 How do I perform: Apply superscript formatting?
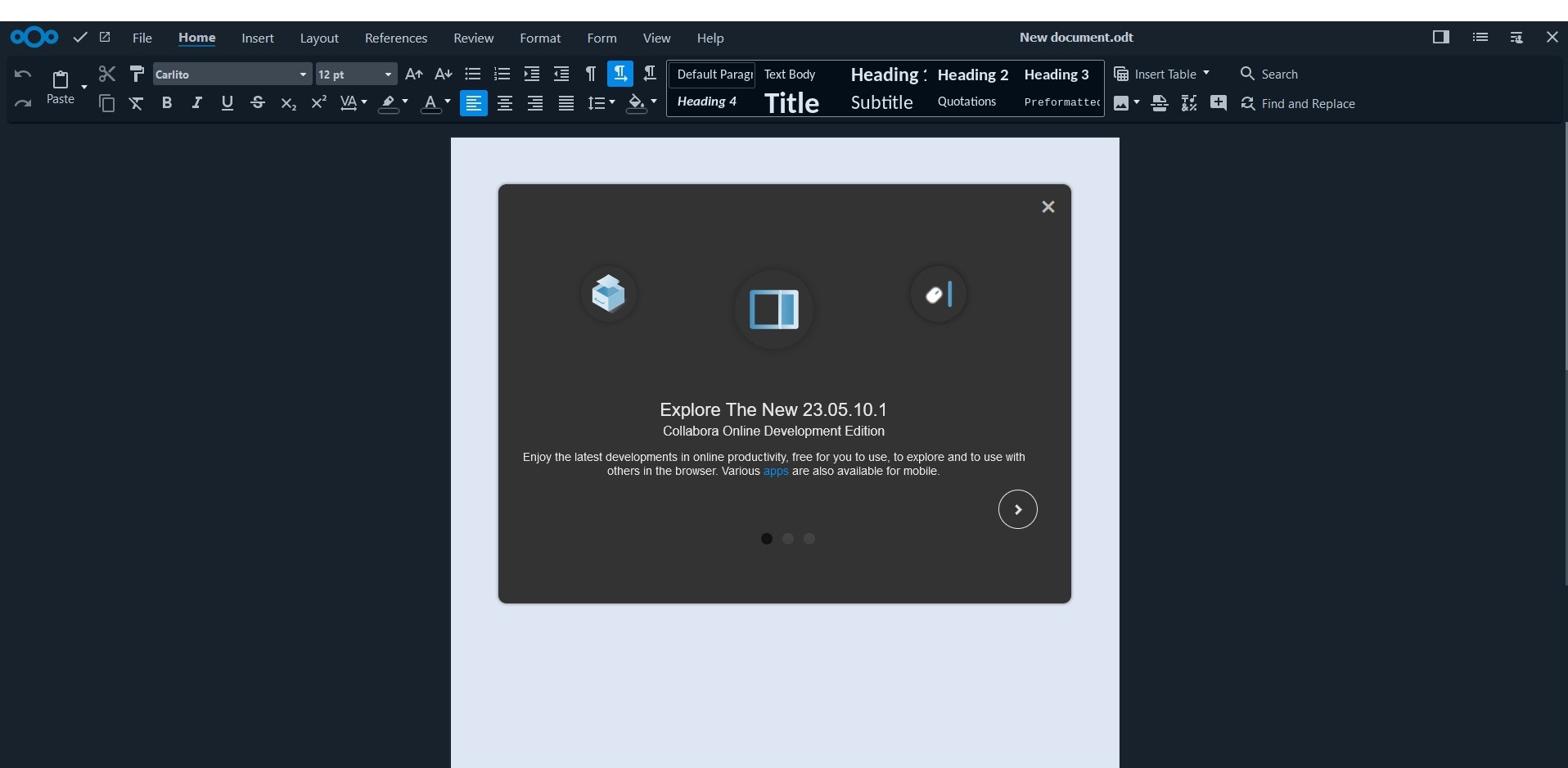tap(317, 103)
